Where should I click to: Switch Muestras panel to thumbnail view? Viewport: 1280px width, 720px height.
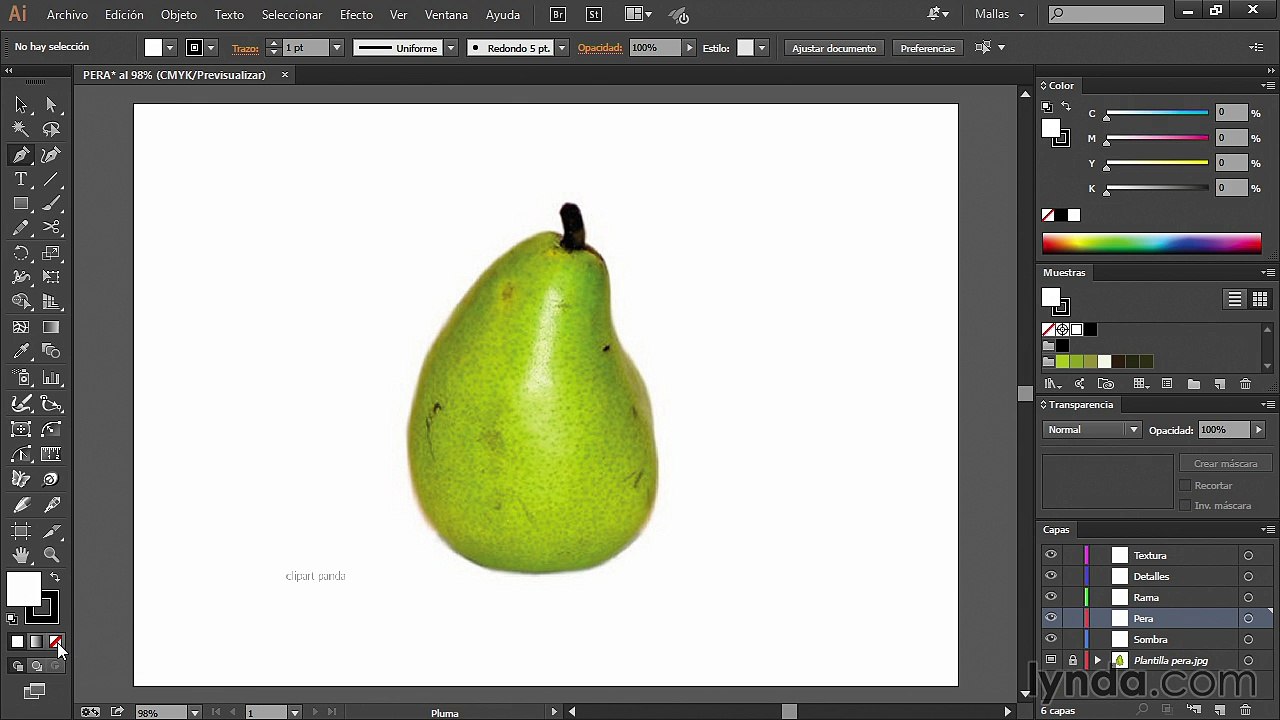coord(1259,299)
